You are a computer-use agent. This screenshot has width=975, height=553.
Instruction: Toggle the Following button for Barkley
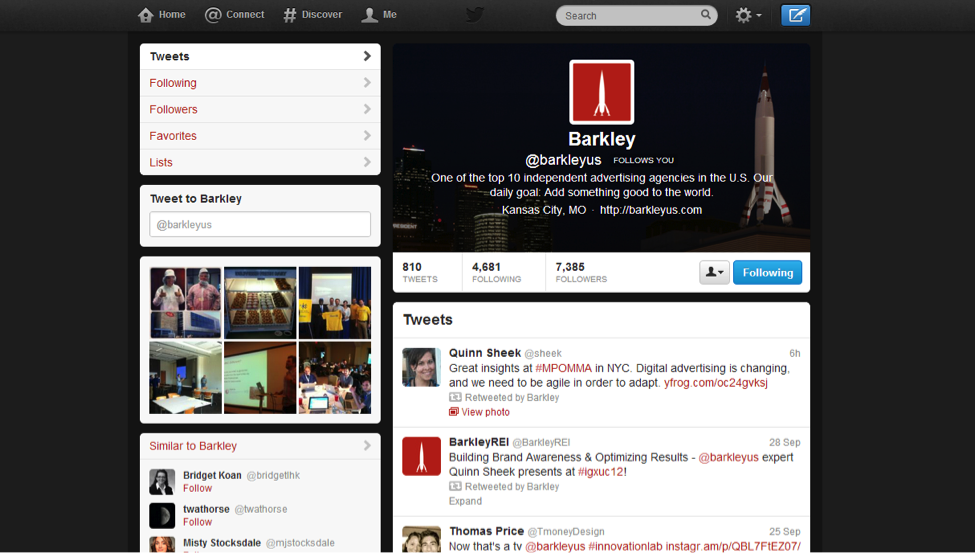[x=767, y=272]
